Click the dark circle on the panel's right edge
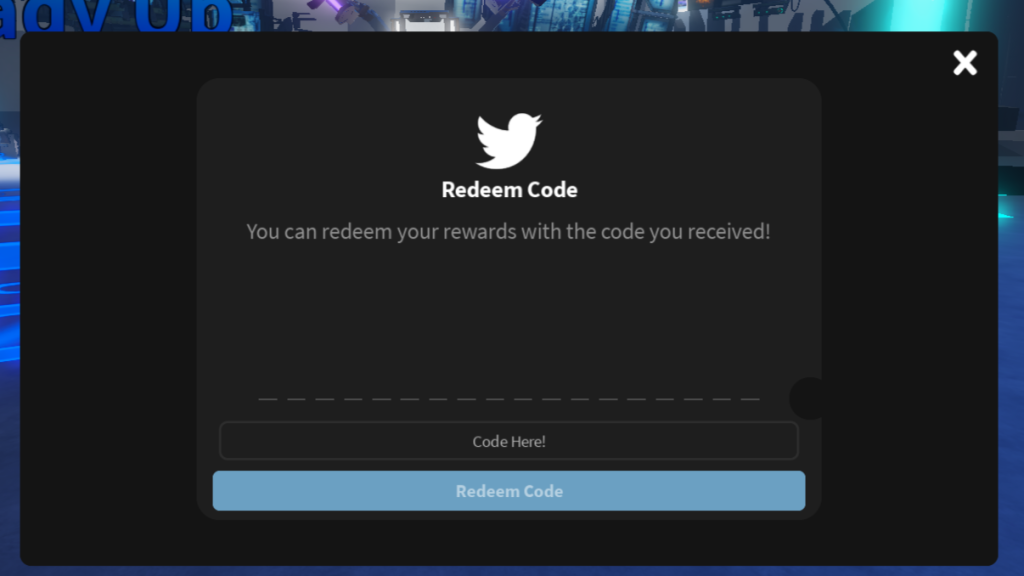 [x=806, y=398]
